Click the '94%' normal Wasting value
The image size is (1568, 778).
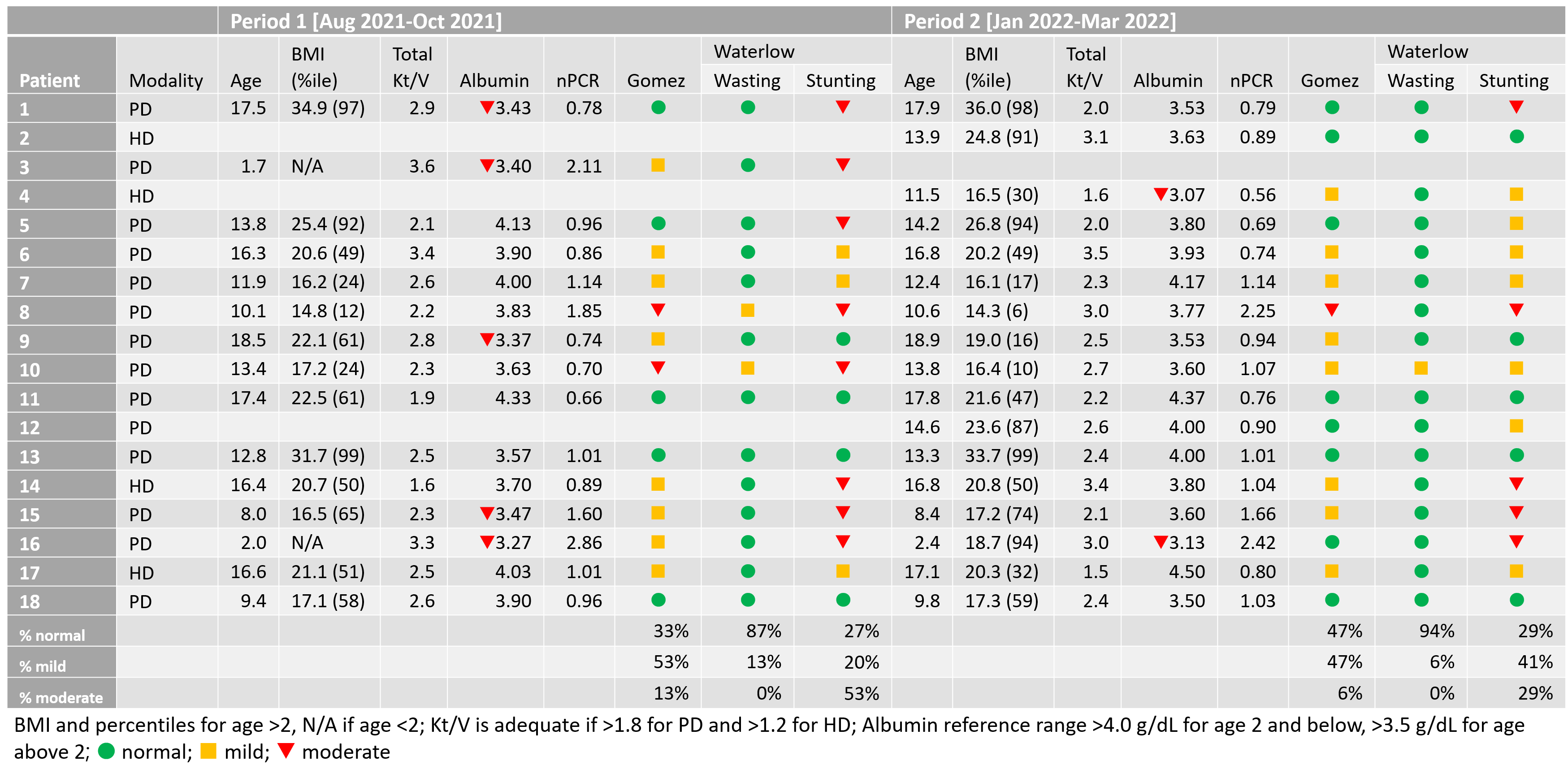[1437, 631]
